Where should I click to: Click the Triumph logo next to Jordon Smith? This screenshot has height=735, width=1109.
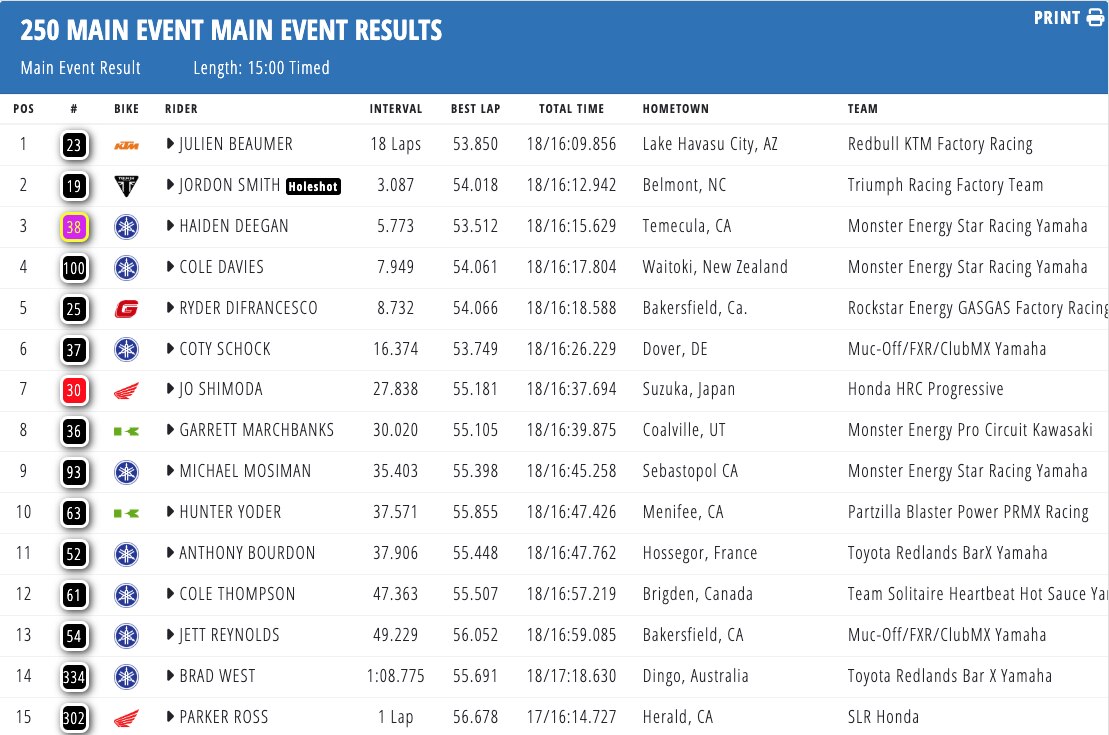click(x=126, y=185)
